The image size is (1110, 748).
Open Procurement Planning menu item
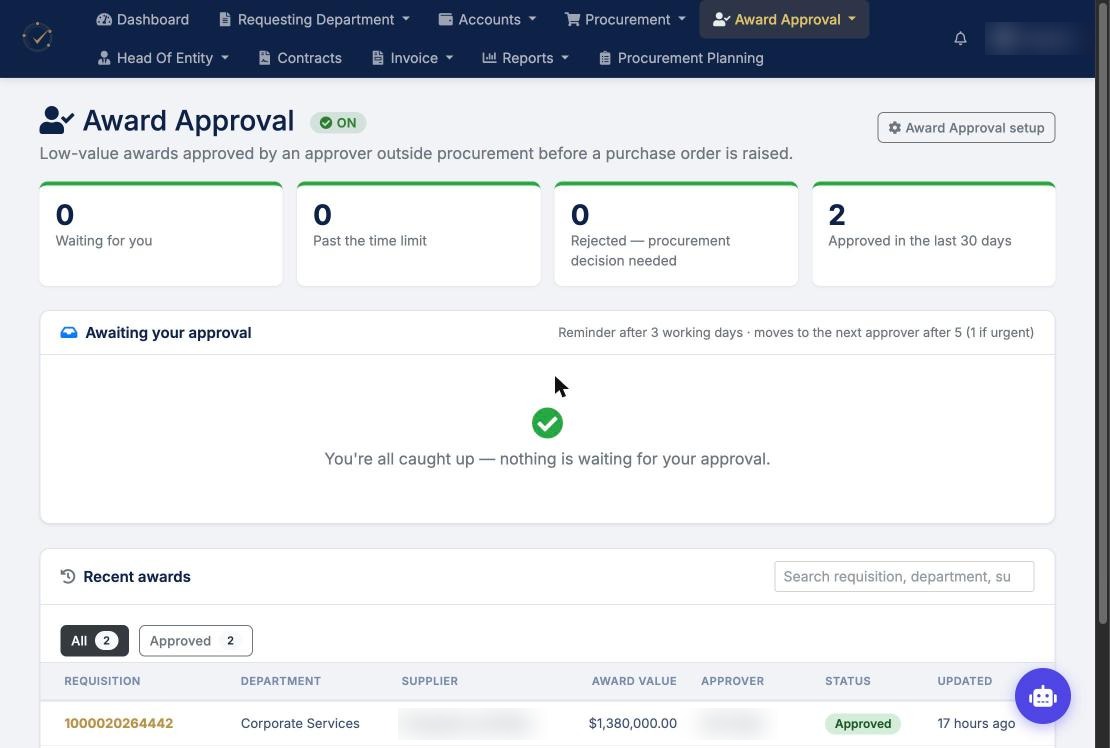coord(681,58)
